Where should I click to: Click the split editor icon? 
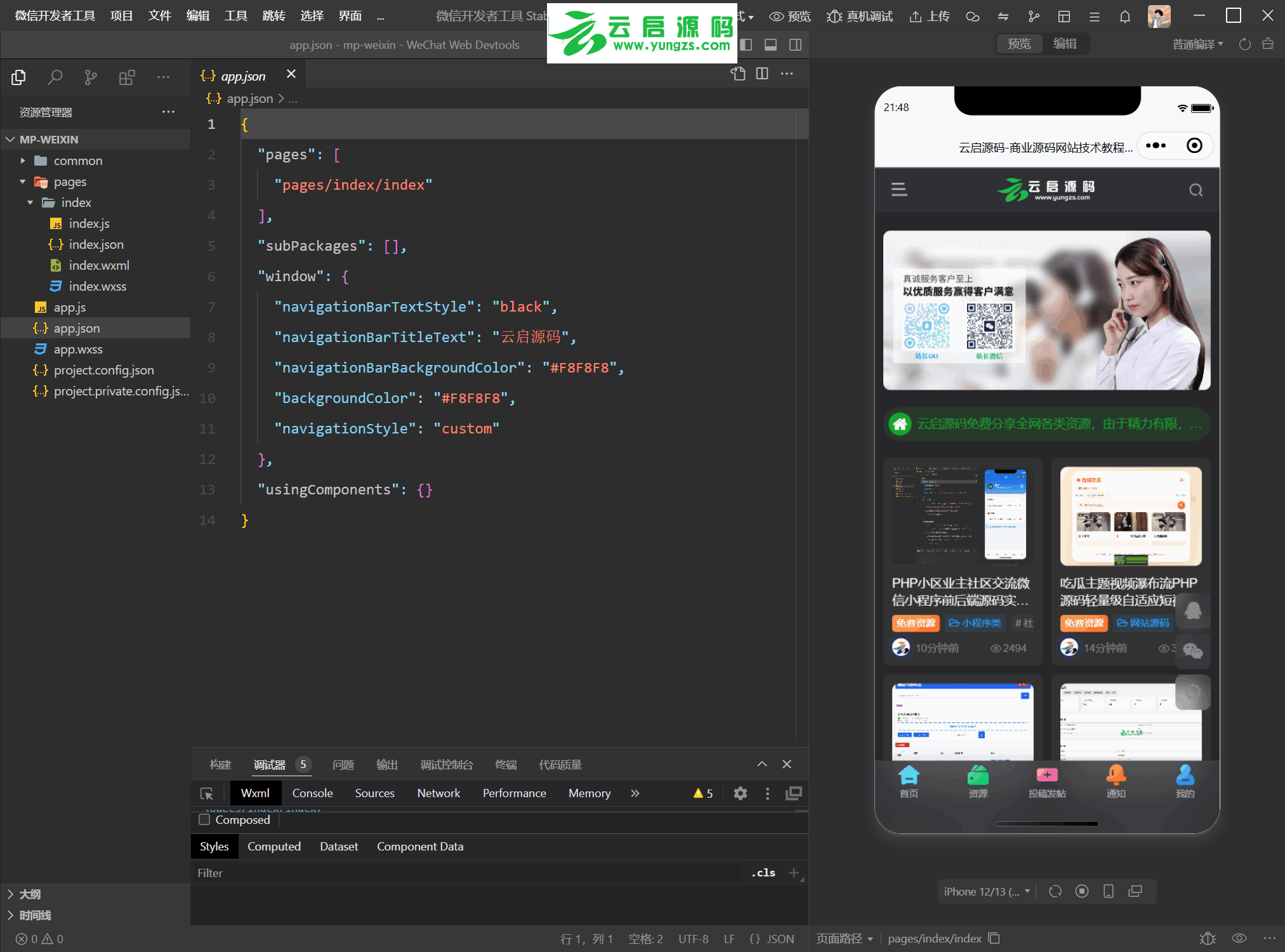[x=762, y=74]
